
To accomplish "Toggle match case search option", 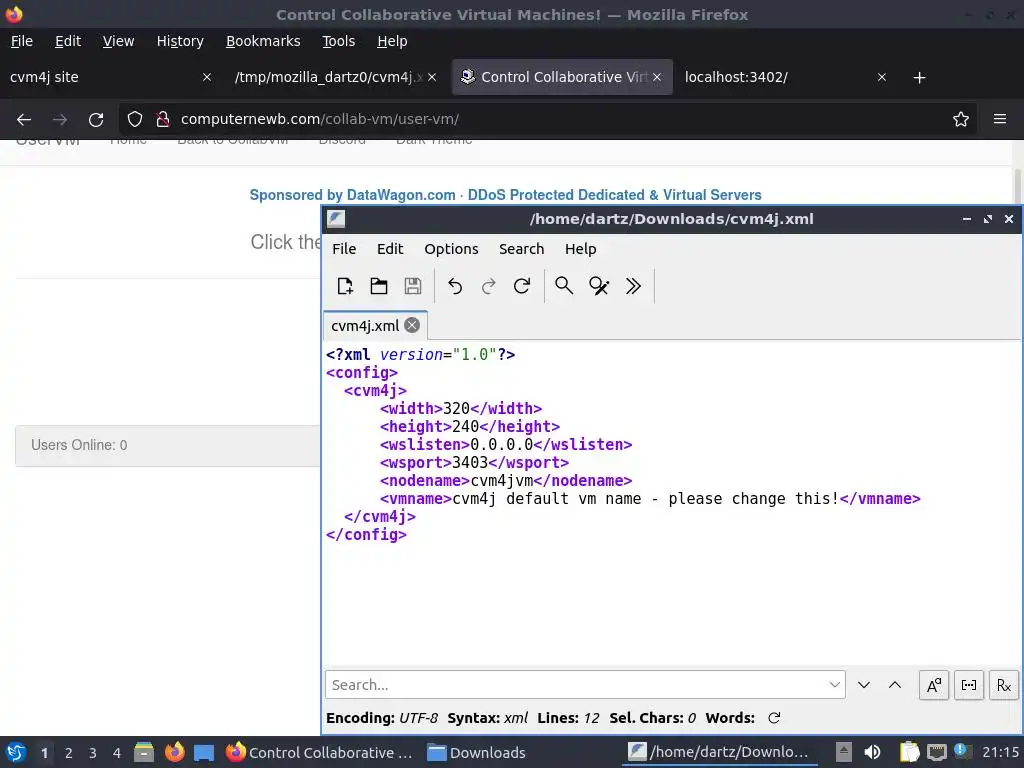I will coord(934,685).
